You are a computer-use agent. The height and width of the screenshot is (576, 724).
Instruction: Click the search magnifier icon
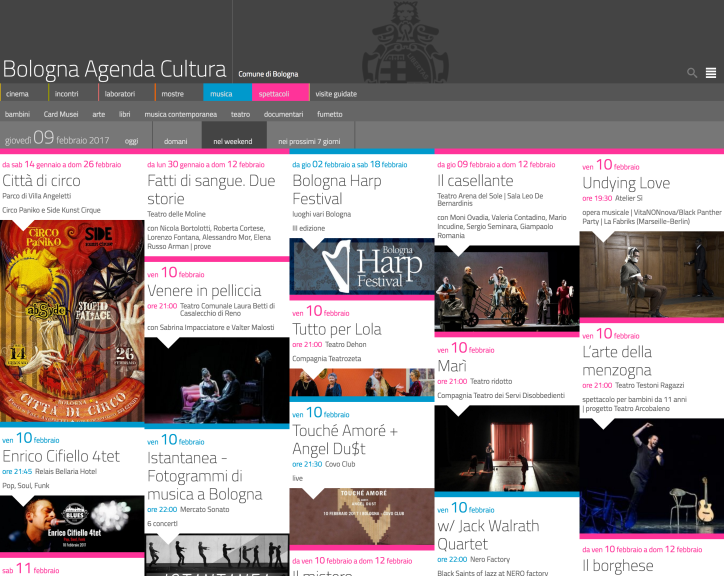692,73
